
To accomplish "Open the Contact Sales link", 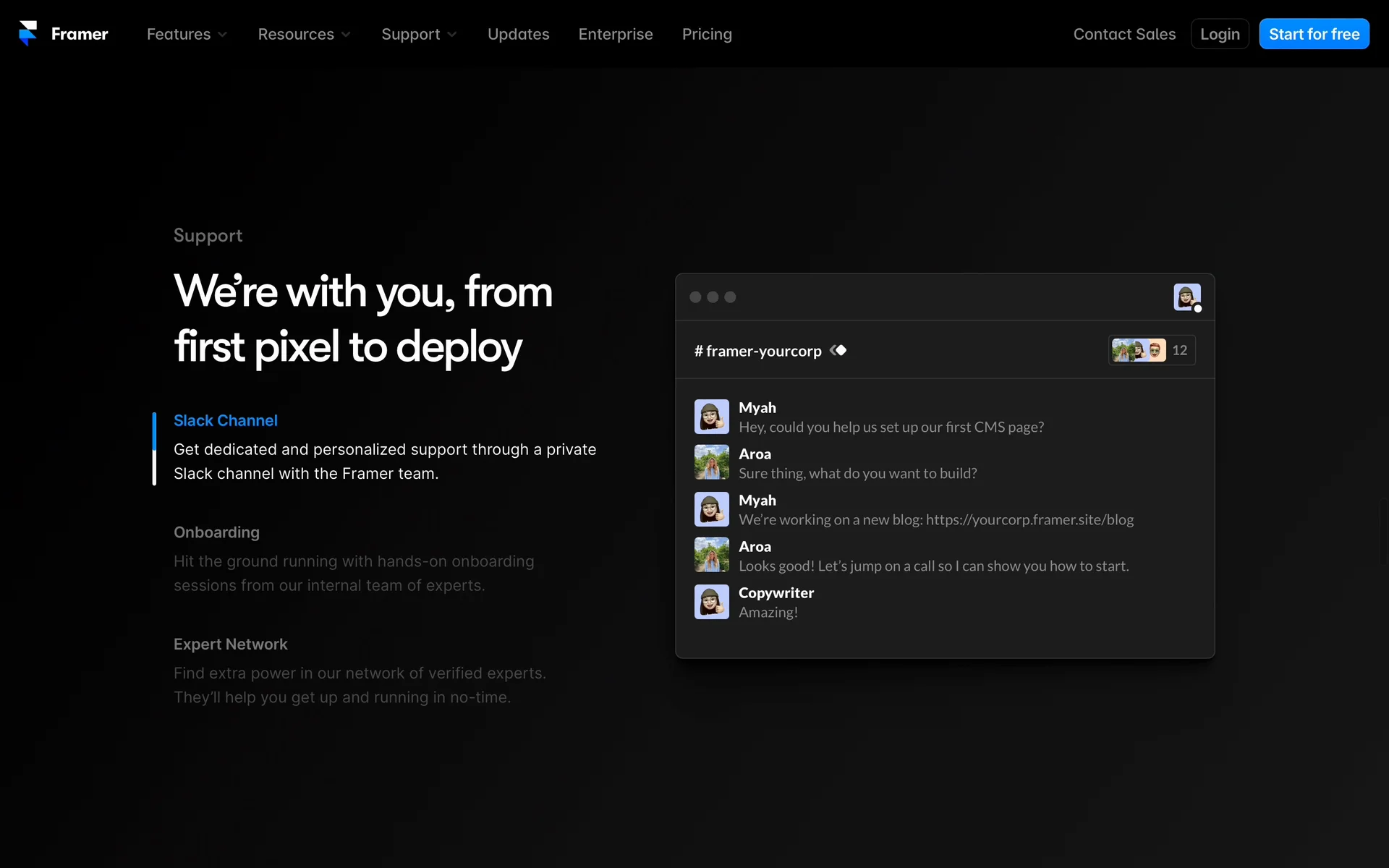I will point(1124,34).
